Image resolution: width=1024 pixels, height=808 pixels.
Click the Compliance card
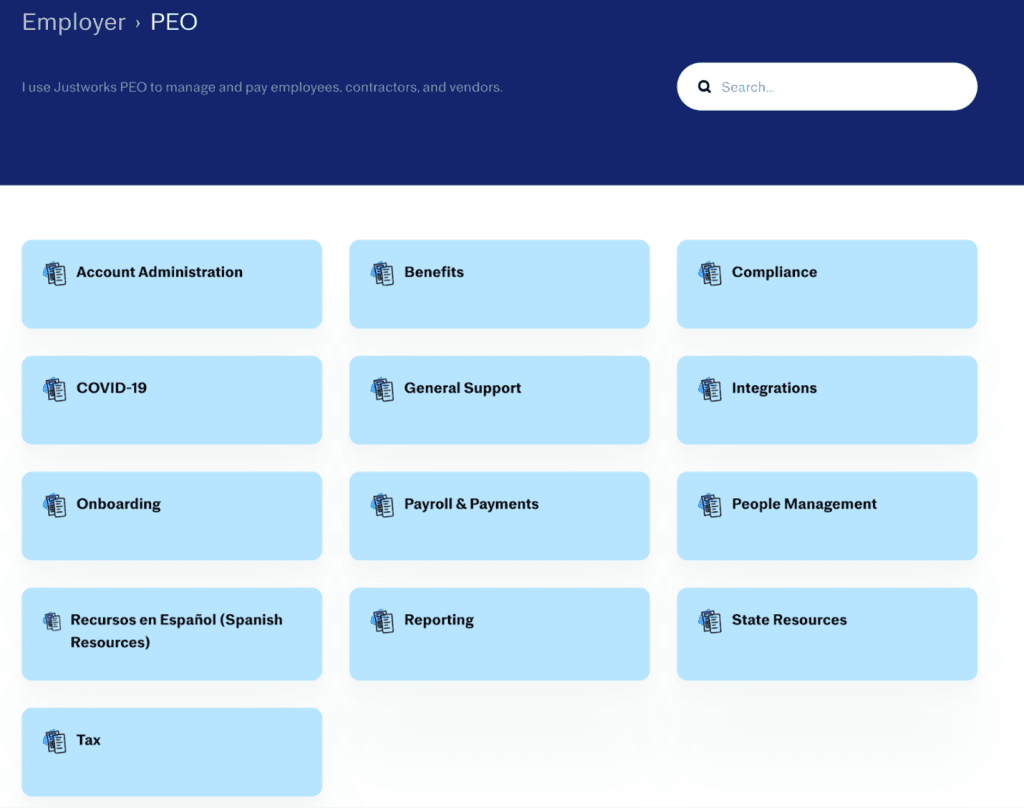coord(826,283)
